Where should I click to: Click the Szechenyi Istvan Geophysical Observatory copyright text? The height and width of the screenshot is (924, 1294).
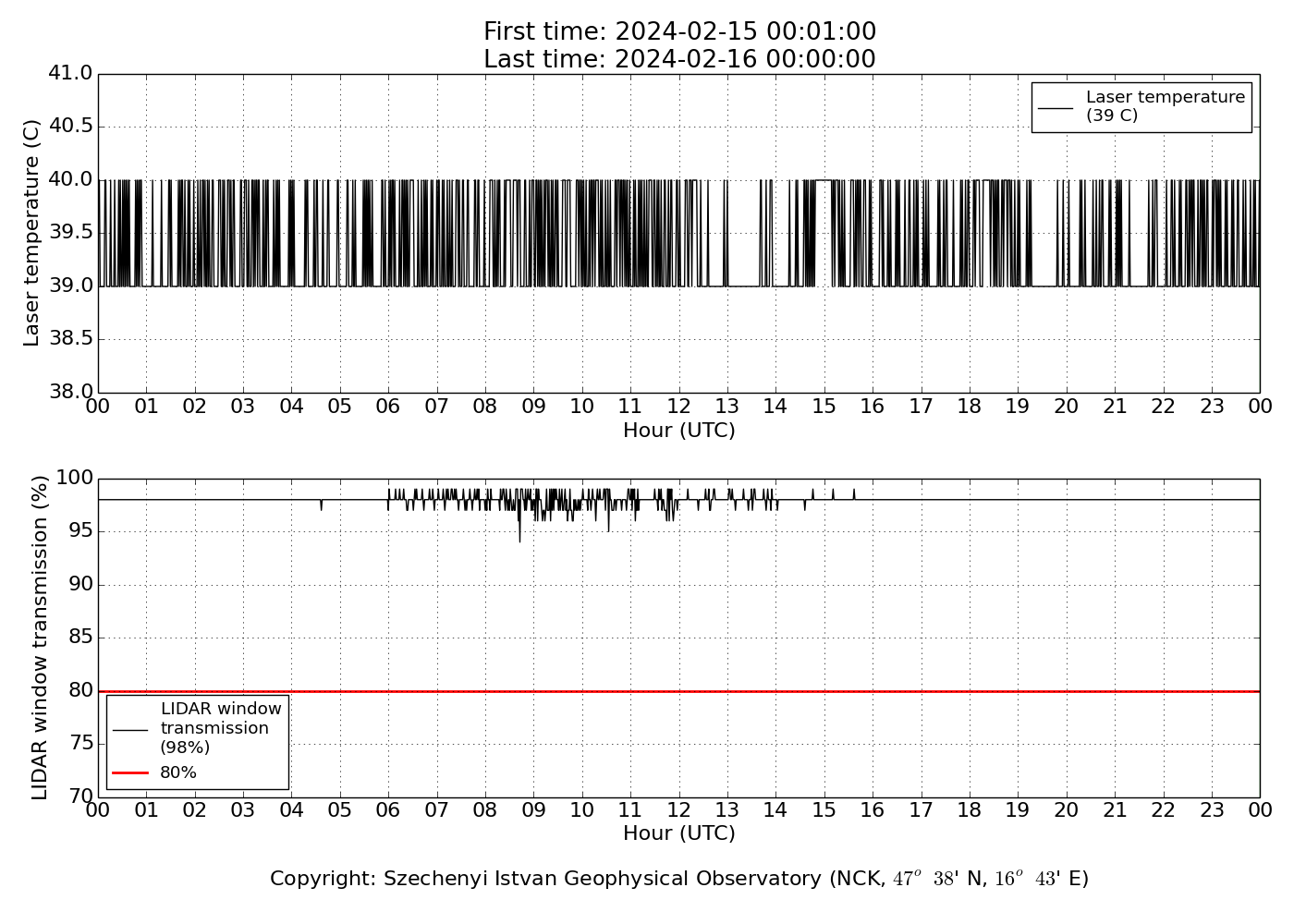[x=679, y=879]
